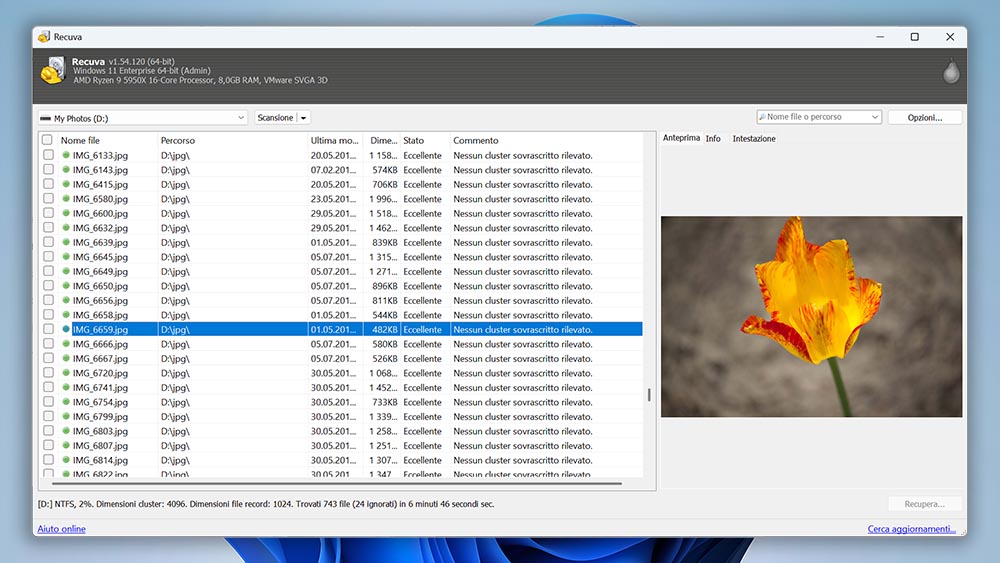Click the green status dot for IMG_6720.jpg
This screenshot has width=1000, height=563.
pos(66,373)
